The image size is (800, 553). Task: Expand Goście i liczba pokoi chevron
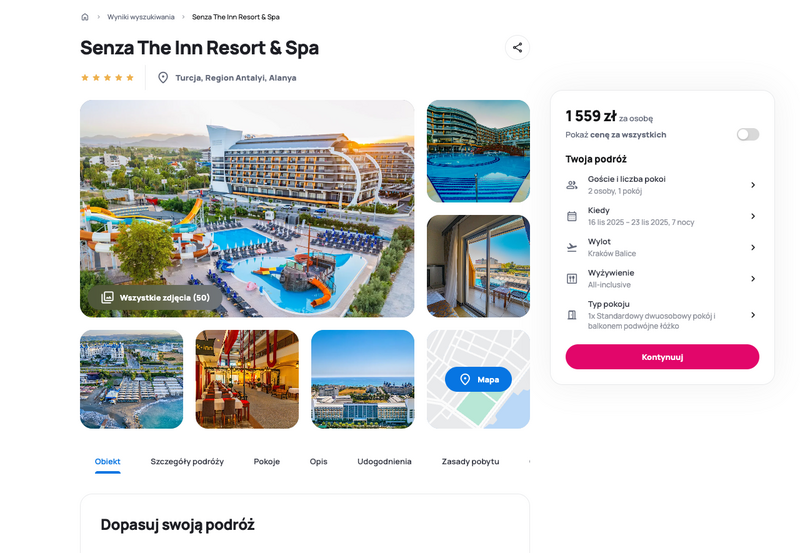tap(753, 185)
